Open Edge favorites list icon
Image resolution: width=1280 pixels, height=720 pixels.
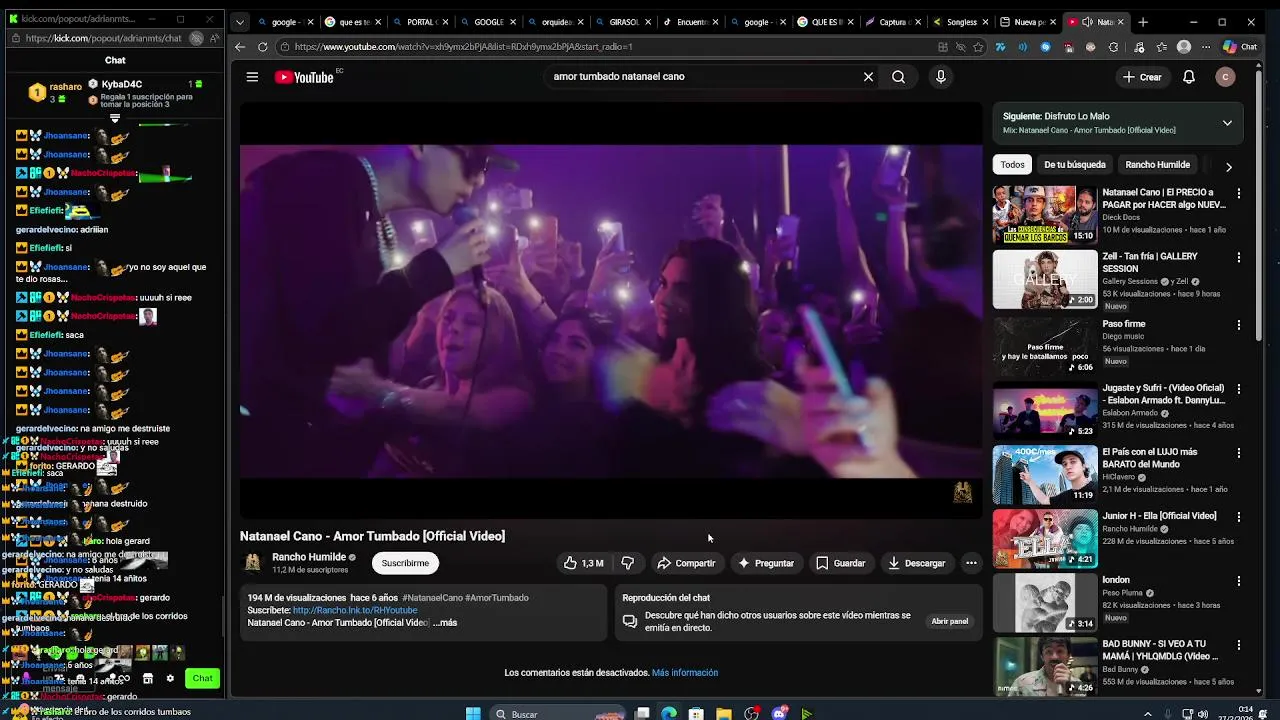pyautogui.click(x=1161, y=47)
